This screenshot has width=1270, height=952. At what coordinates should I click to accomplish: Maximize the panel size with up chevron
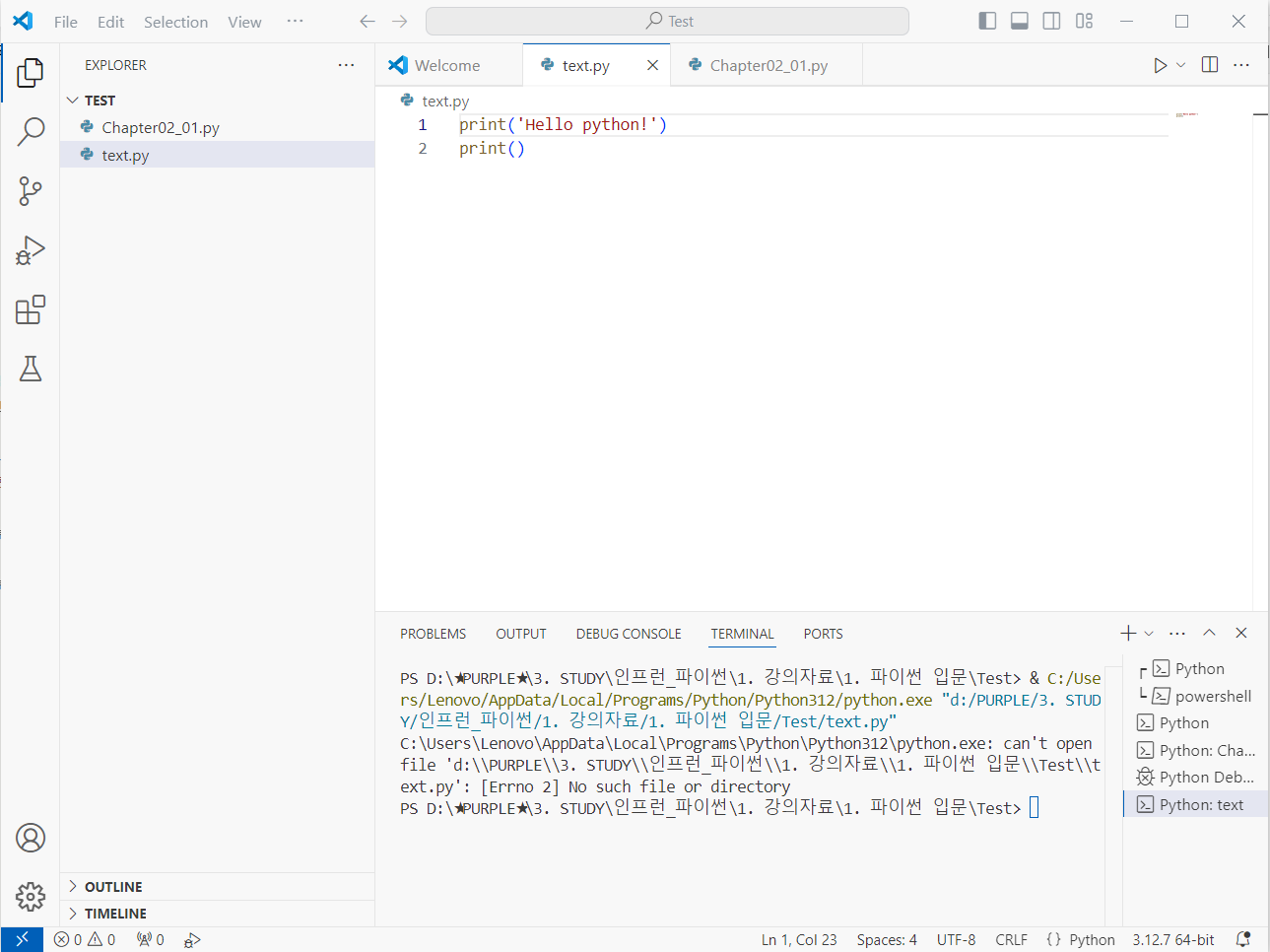click(x=1209, y=633)
